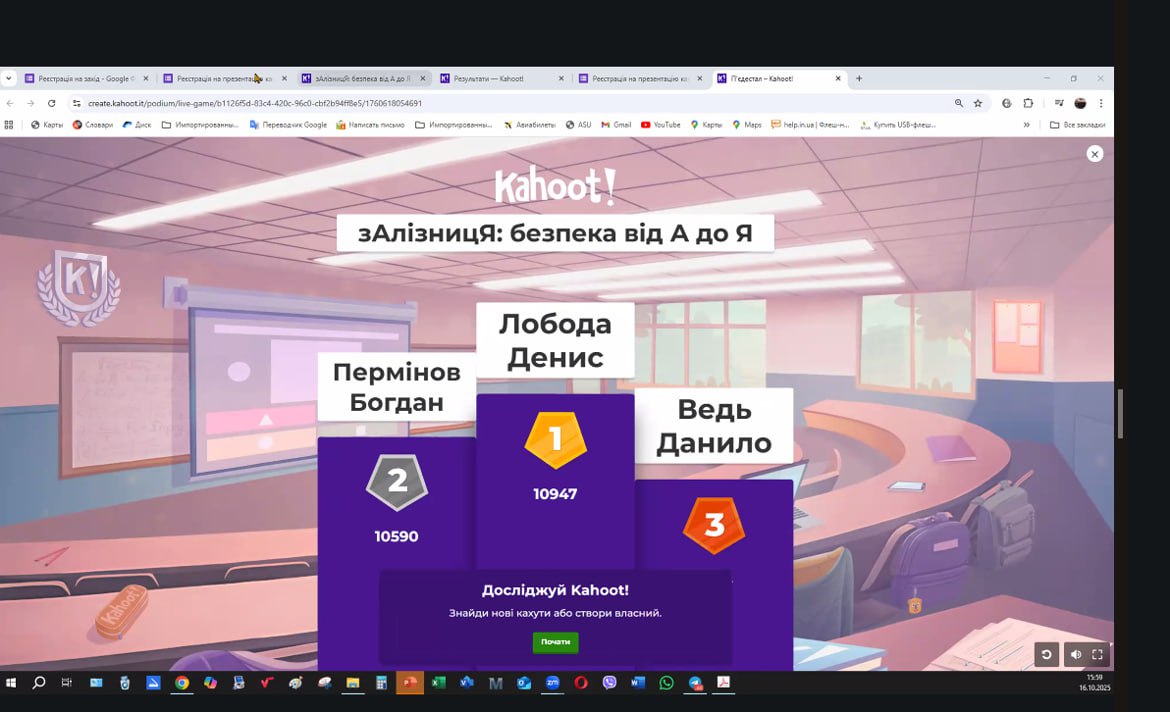The image size is (1170, 712).
Task: Expand the hidden bookmarks overflow chevron
Action: coord(1026,125)
